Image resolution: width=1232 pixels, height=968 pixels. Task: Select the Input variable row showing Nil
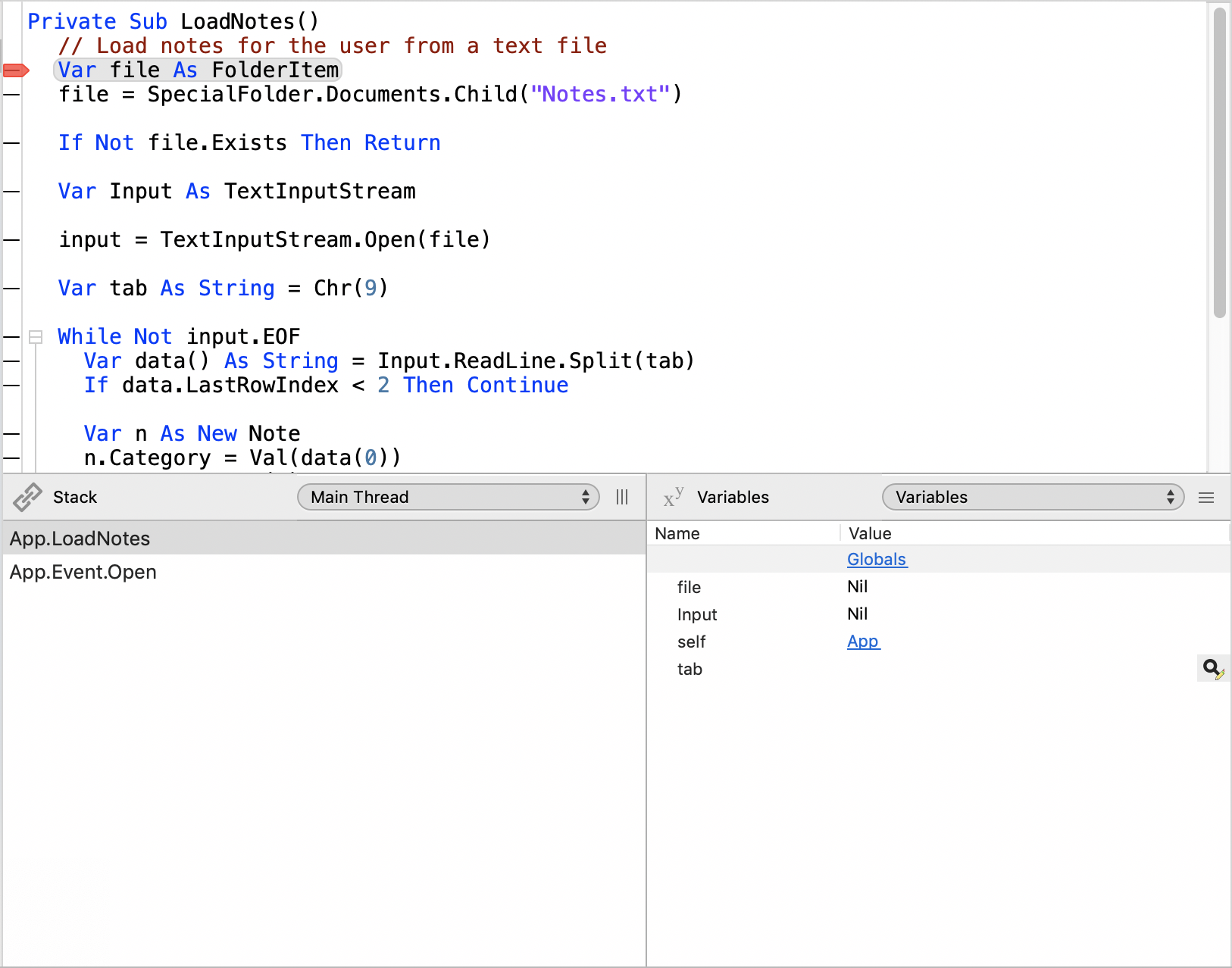[758, 614]
